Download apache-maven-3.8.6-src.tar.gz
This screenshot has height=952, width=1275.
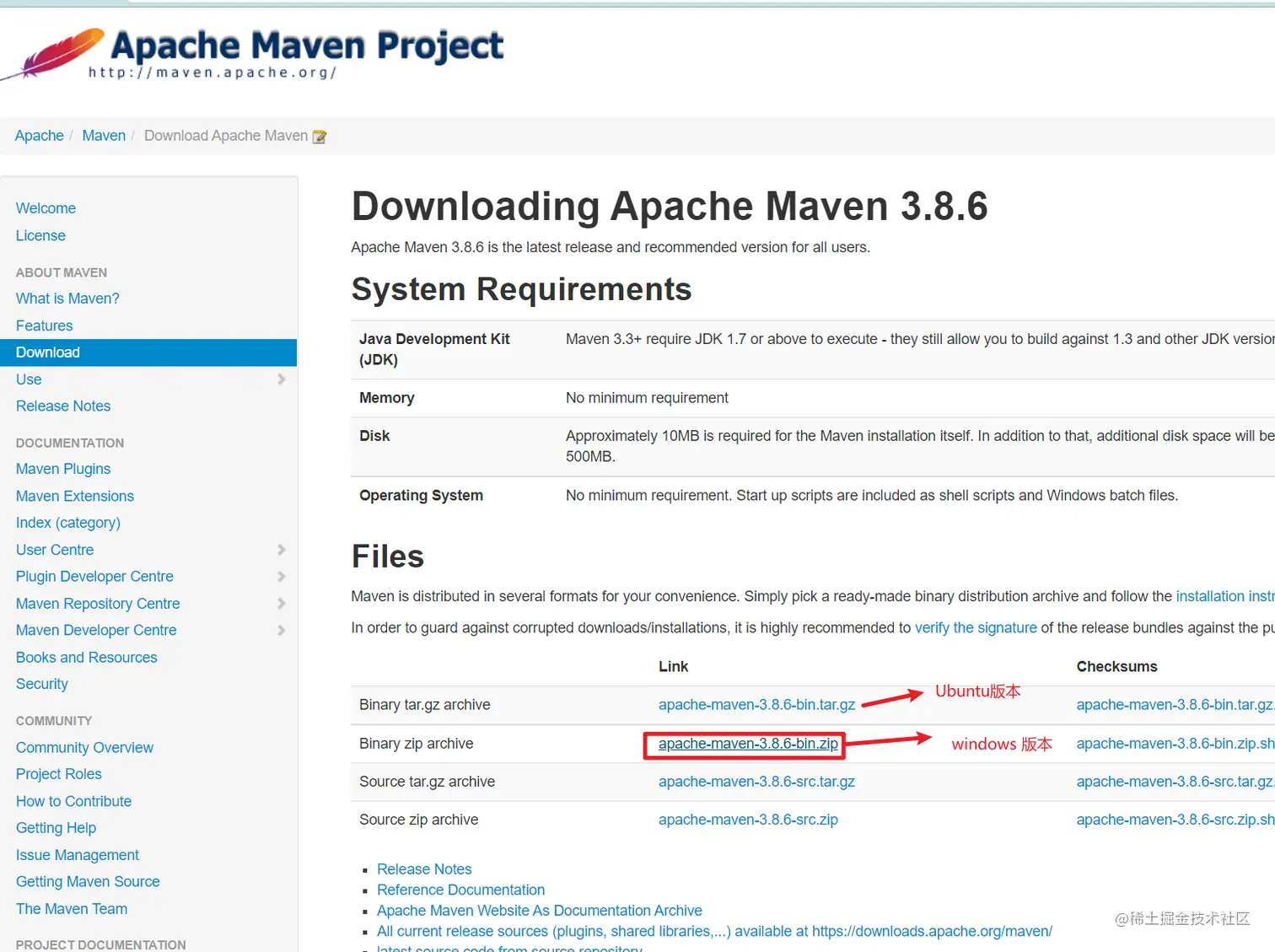click(x=756, y=782)
